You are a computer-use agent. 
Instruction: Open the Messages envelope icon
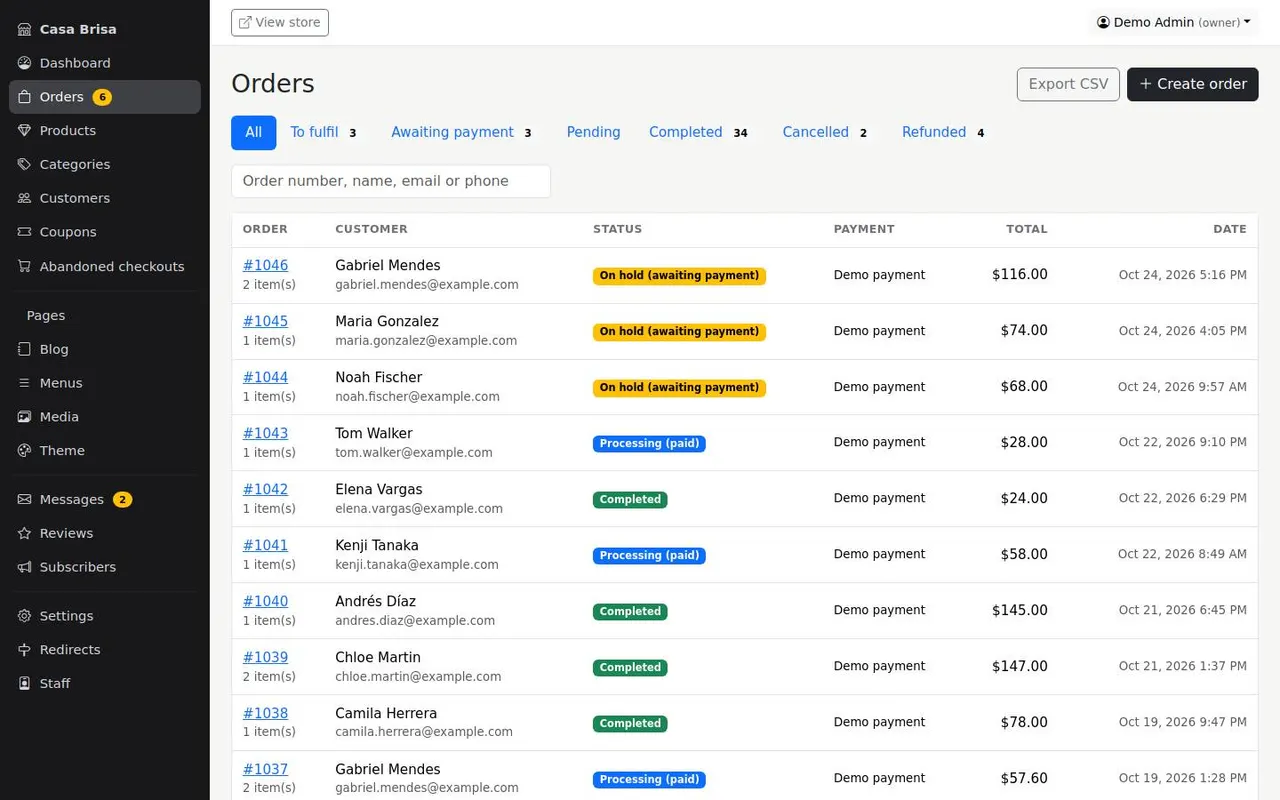[x=24, y=500]
